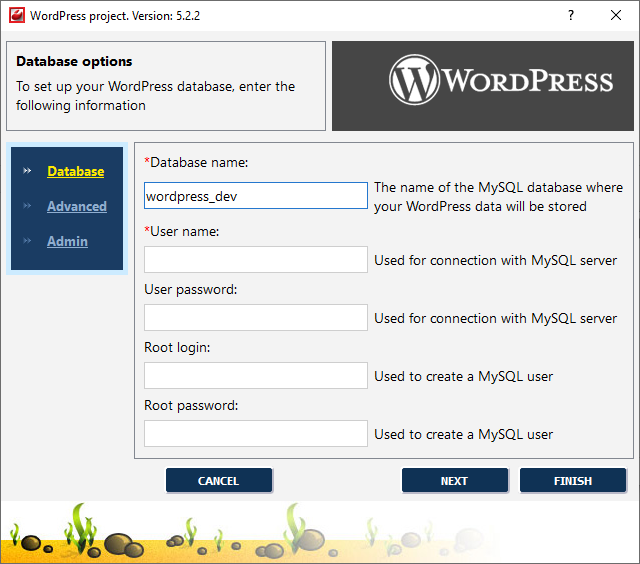Click the "*User name:" label

click(x=182, y=231)
